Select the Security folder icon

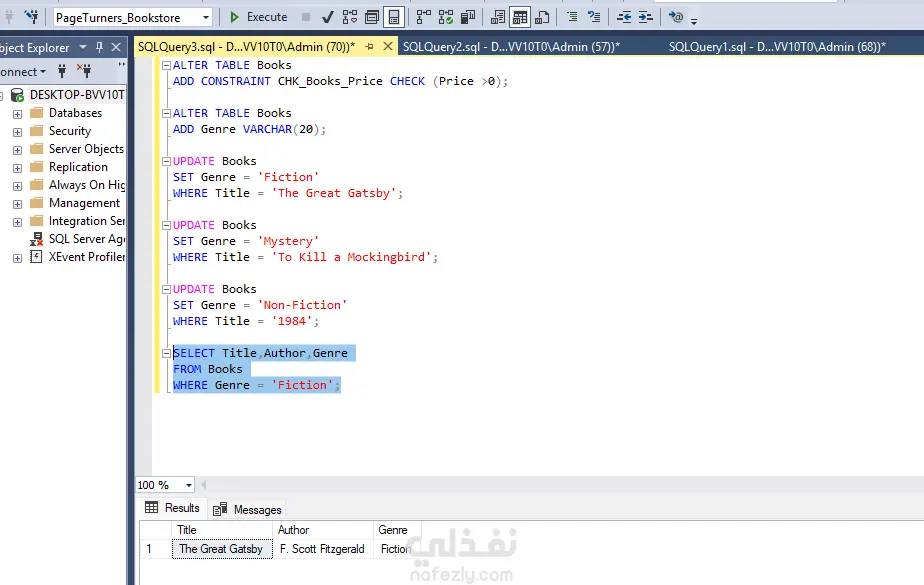(37, 131)
